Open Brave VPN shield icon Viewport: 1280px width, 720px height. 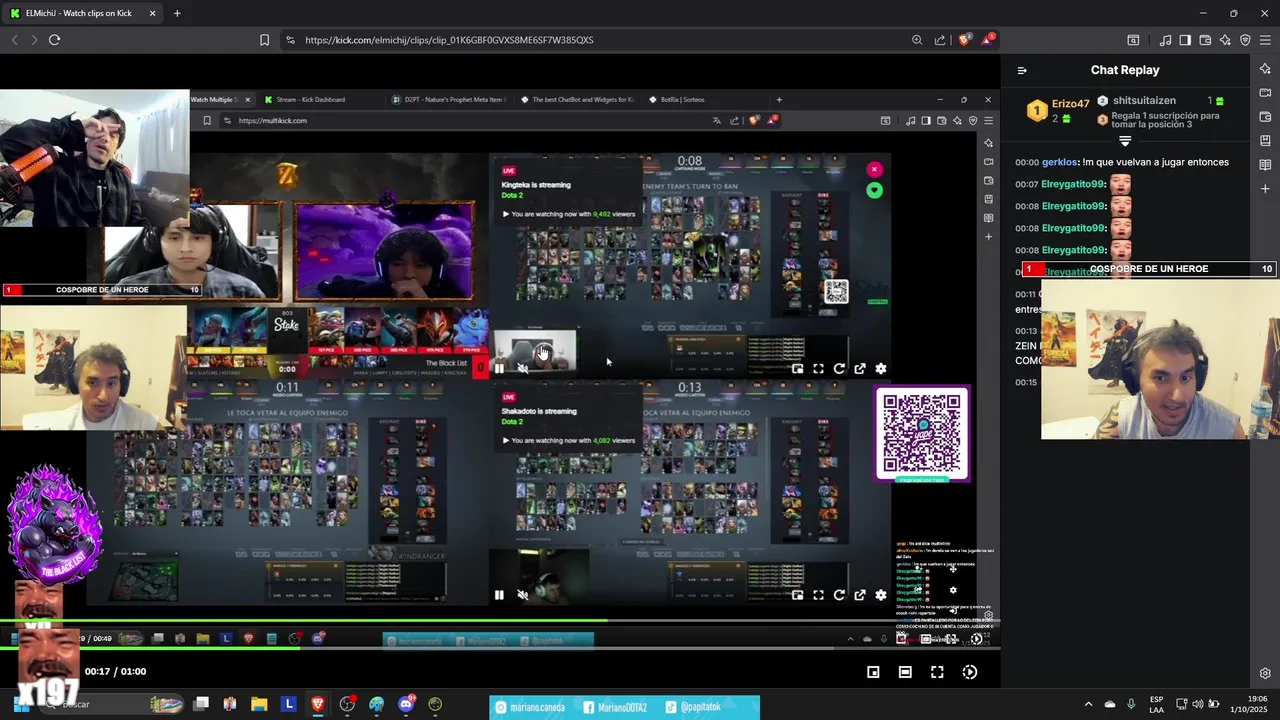click(1245, 40)
